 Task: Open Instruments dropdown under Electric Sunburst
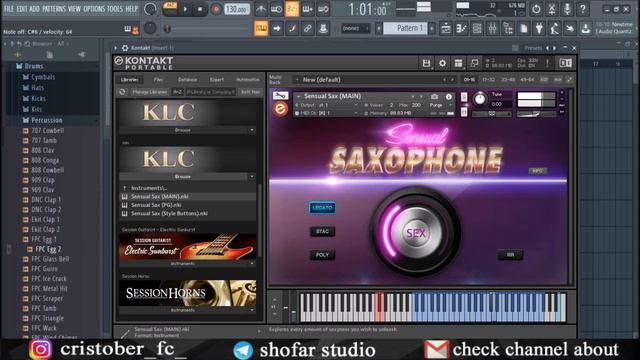pyautogui.click(x=187, y=264)
